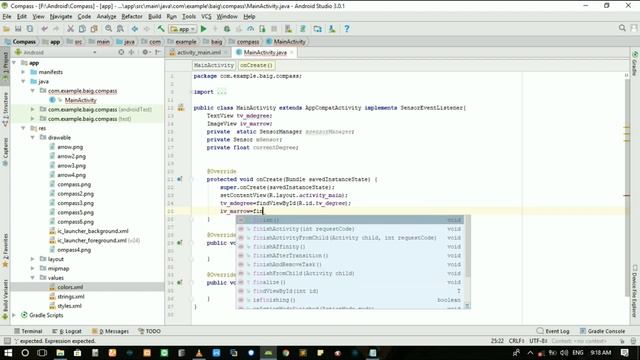Expand com.example.baig.compass (androidTest) package

click(x=33, y=109)
